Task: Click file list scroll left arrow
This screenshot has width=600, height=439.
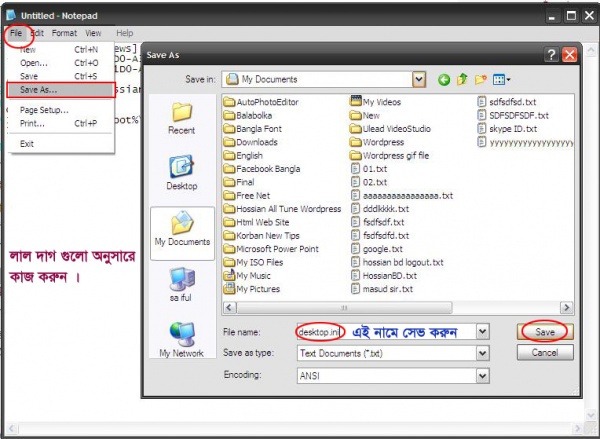Action: click(230, 307)
